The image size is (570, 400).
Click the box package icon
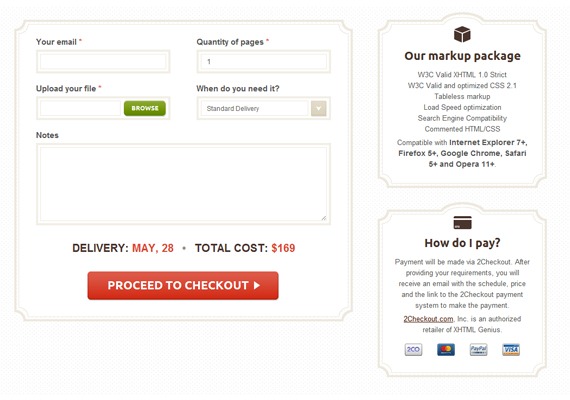click(462, 34)
